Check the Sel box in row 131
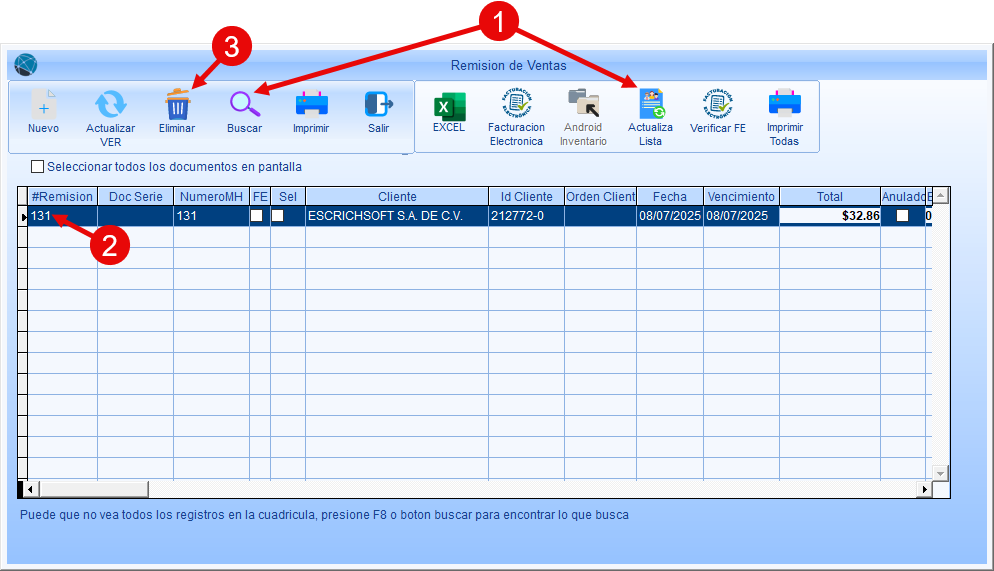 pos(278,216)
